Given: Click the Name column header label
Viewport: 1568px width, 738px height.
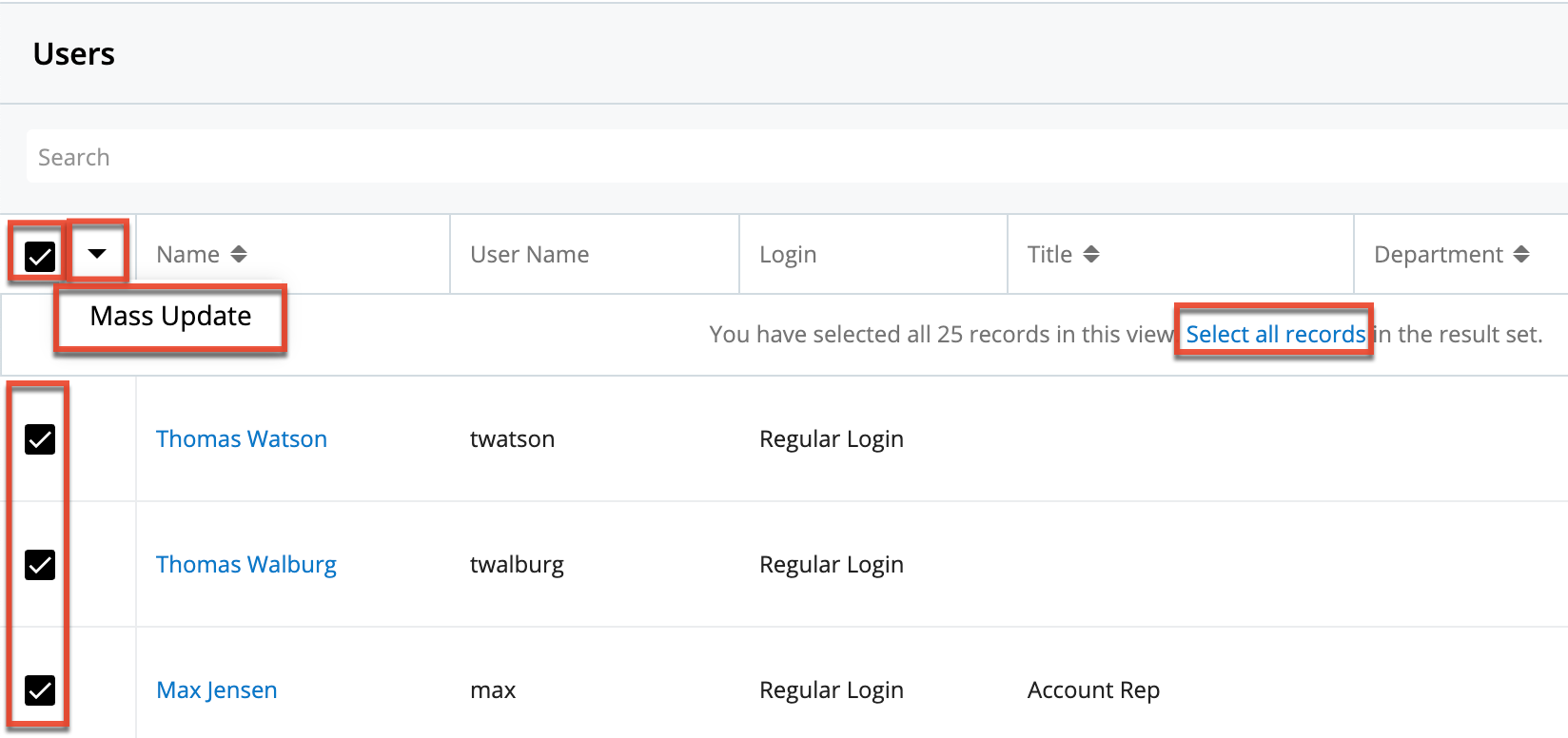Looking at the screenshot, I should [x=188, y=255].
